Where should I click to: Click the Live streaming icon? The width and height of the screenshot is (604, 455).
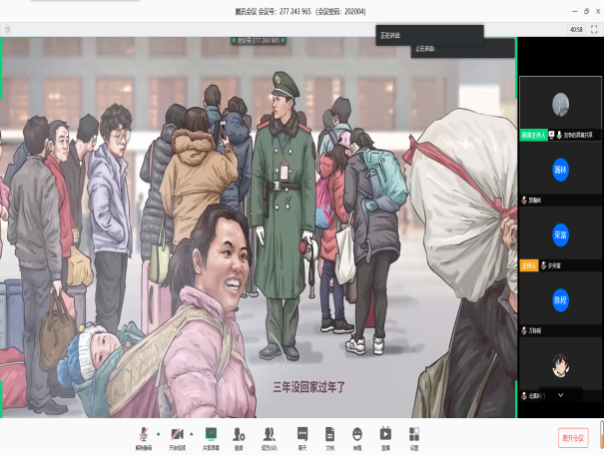[385, 433]
